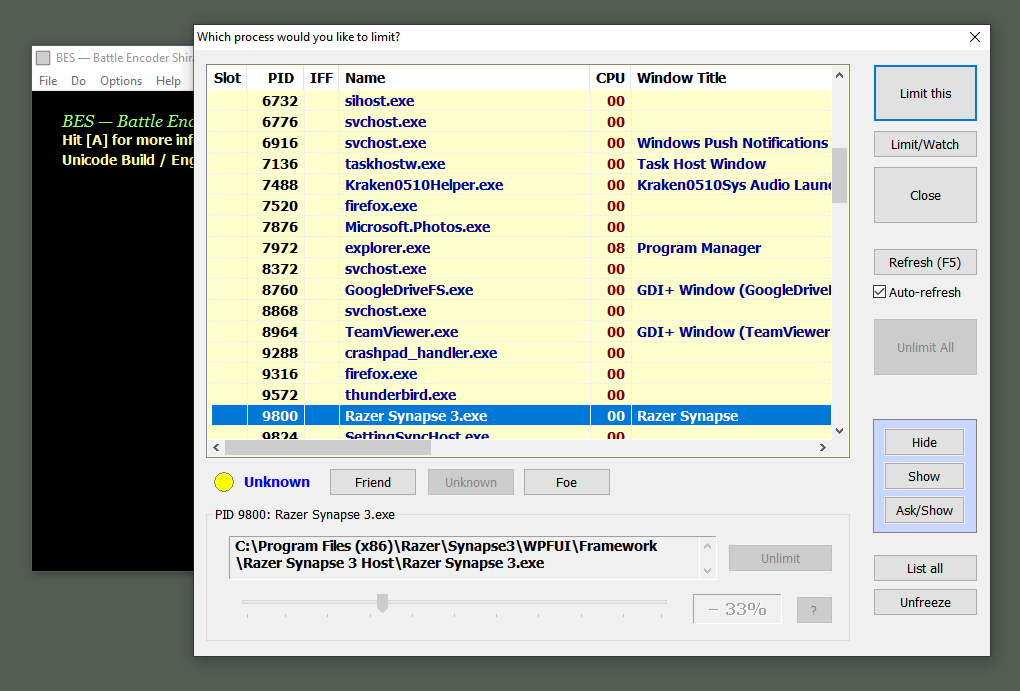This screenshot has width=1020, height=691.
Task: Click the path box scroll up arrow
Action: point(708,546)
